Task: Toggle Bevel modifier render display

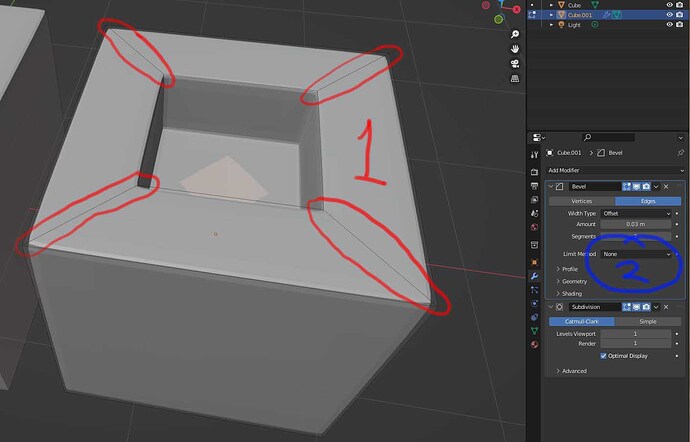Action: (x=646, y=187)
